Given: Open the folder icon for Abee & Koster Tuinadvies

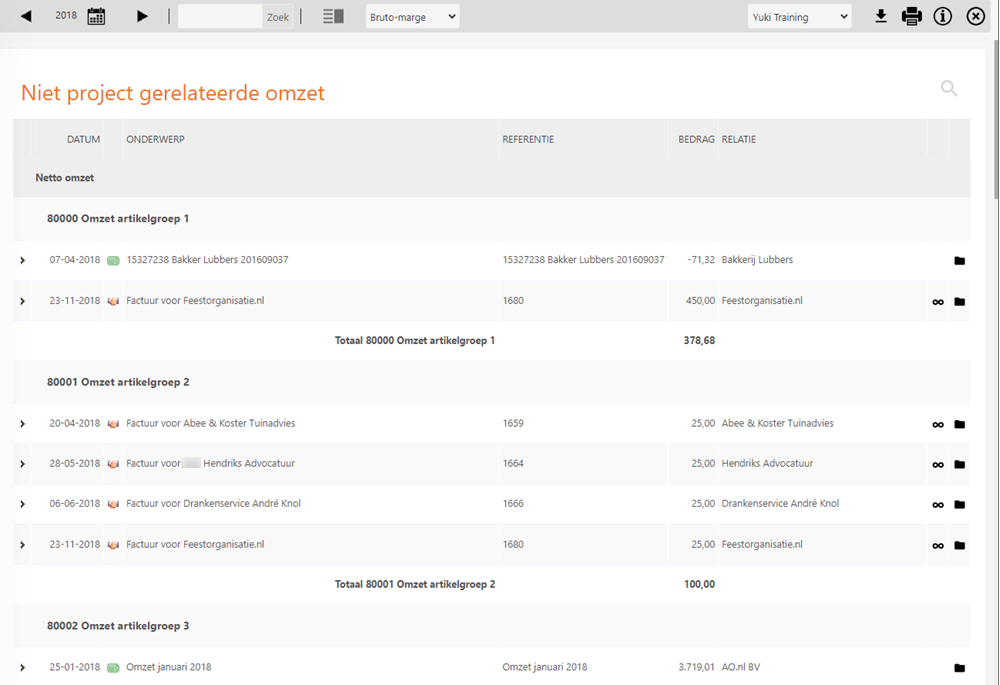Looking at the screenshot, I should pos(959,424).
